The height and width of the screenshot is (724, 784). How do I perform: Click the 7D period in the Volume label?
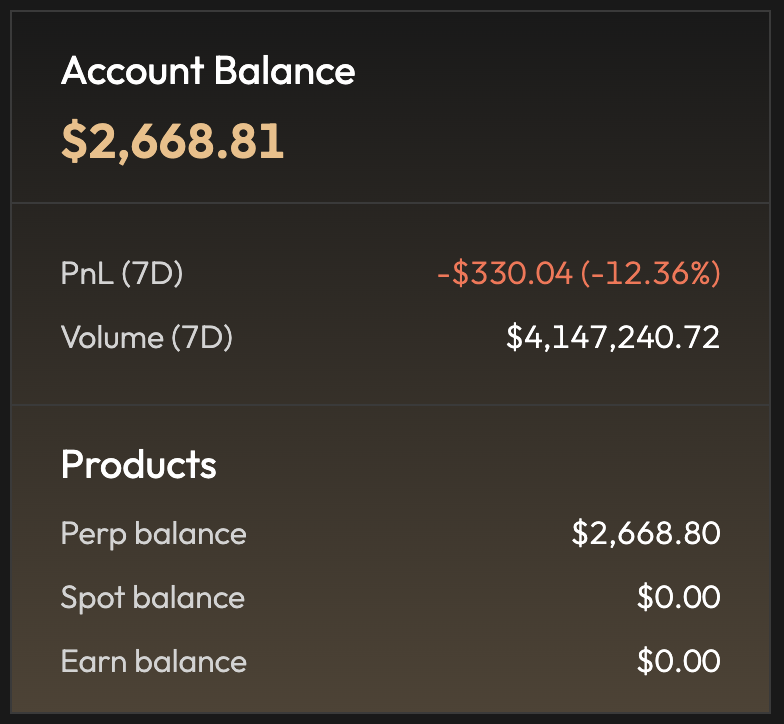pos(201,337)
